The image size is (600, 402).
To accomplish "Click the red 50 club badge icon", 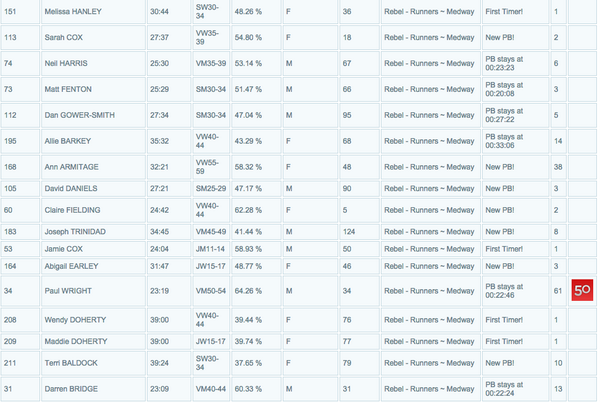I will pos(582,290).
